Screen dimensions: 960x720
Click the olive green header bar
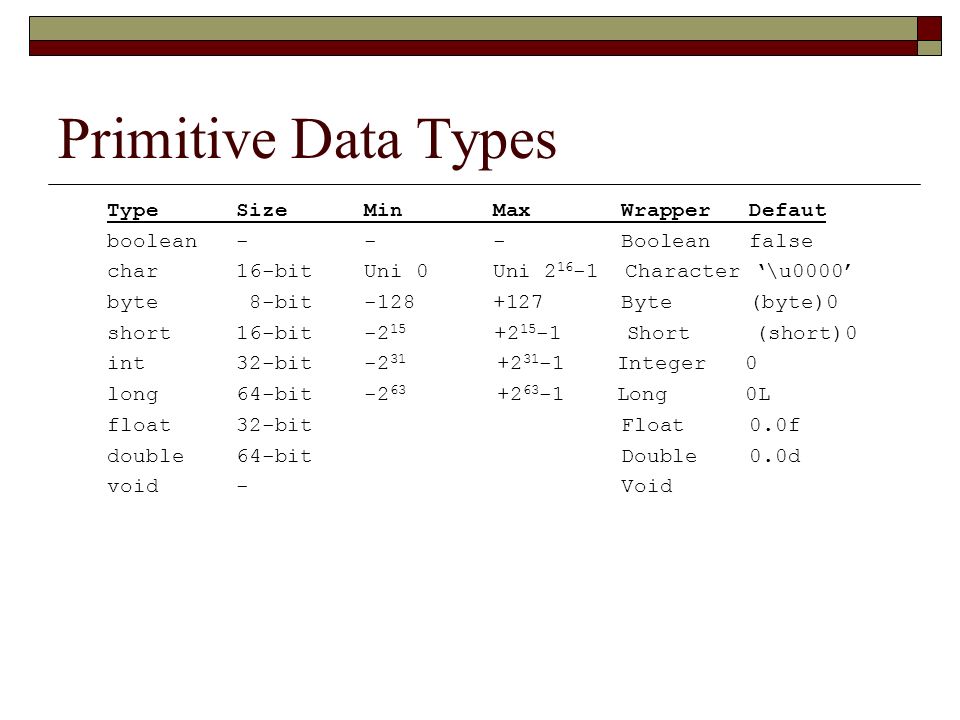473,29
